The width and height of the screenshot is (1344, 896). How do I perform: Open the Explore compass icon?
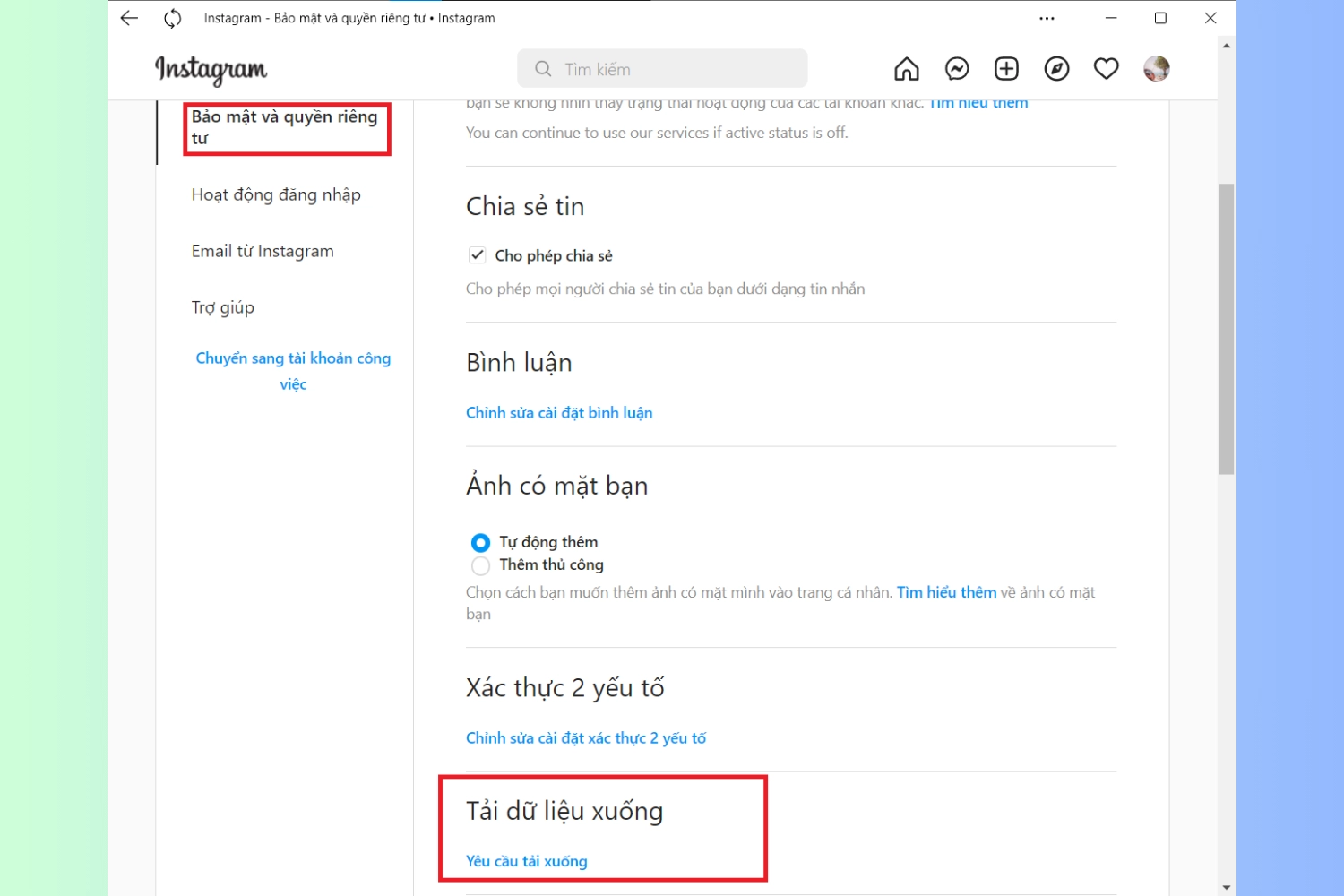pos(1056,69)
